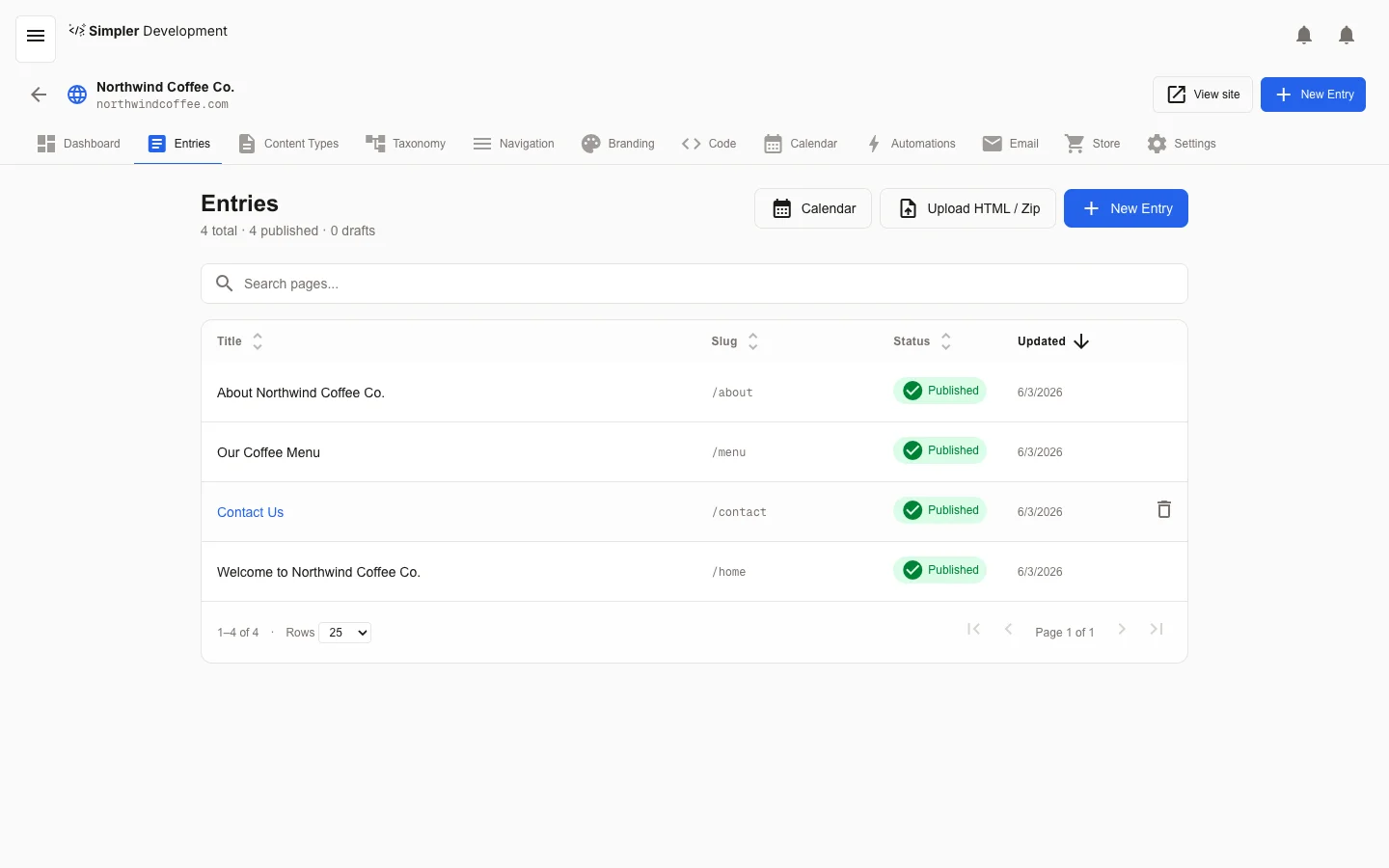Click the northwindcoffee.com domain text

pos(162,104)
